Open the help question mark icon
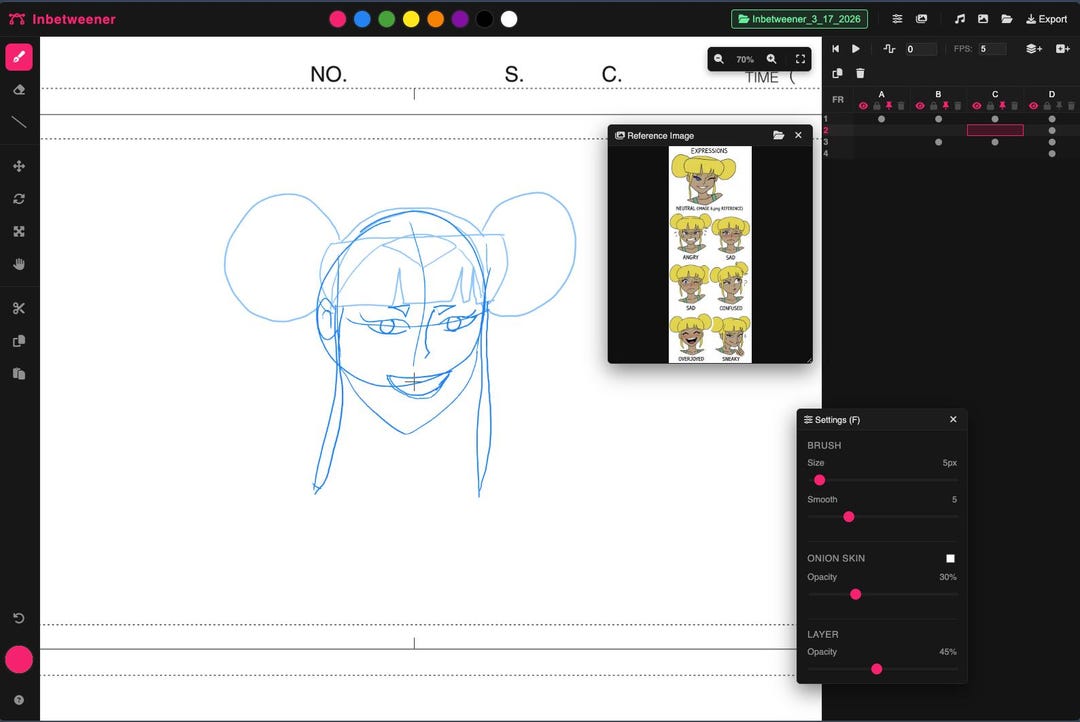Screen dimensions: 1080x722 click(19, 700)
